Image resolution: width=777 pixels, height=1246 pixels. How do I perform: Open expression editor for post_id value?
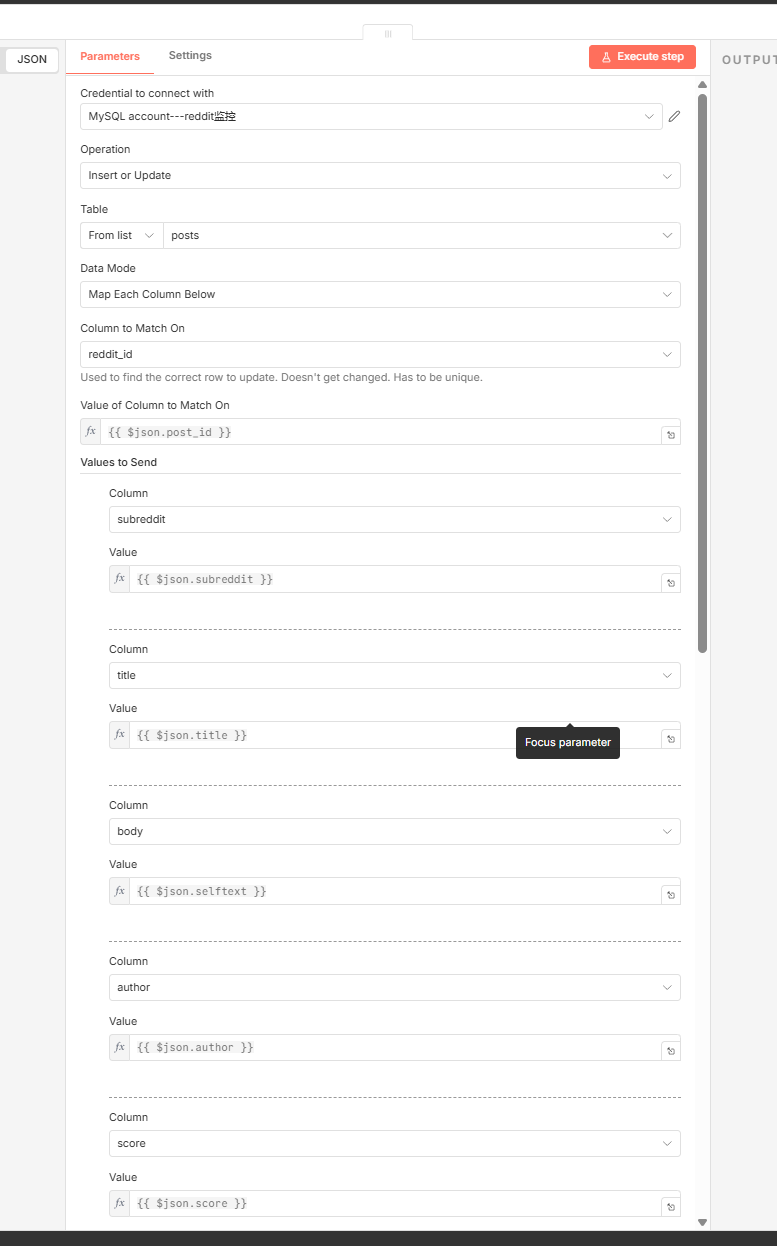[x=671, y=435]
